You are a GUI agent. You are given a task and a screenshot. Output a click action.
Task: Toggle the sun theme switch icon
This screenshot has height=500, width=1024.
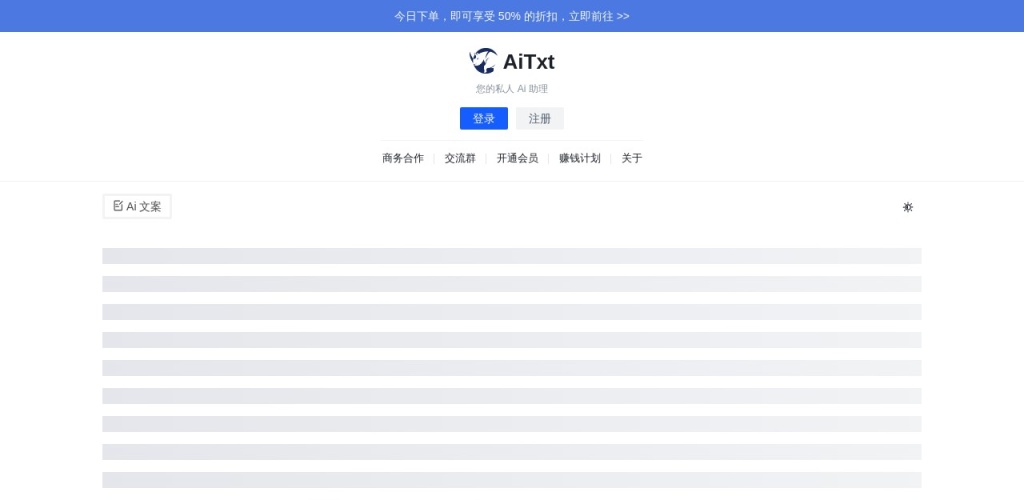coord(908,207)
